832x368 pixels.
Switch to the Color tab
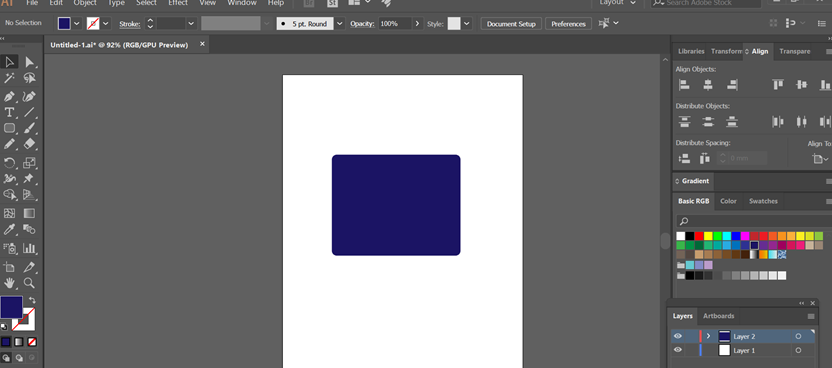tap(728, 201)
